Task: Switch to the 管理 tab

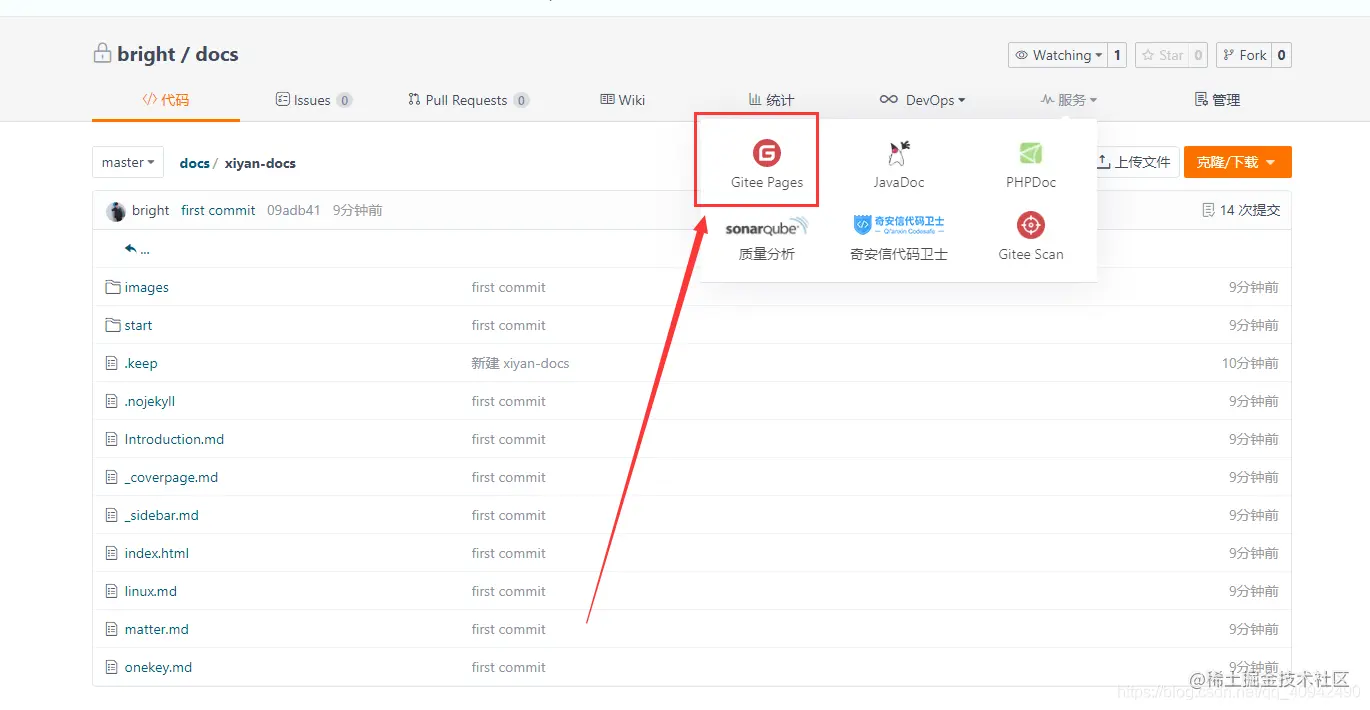Action: (x=1217, y=100)
